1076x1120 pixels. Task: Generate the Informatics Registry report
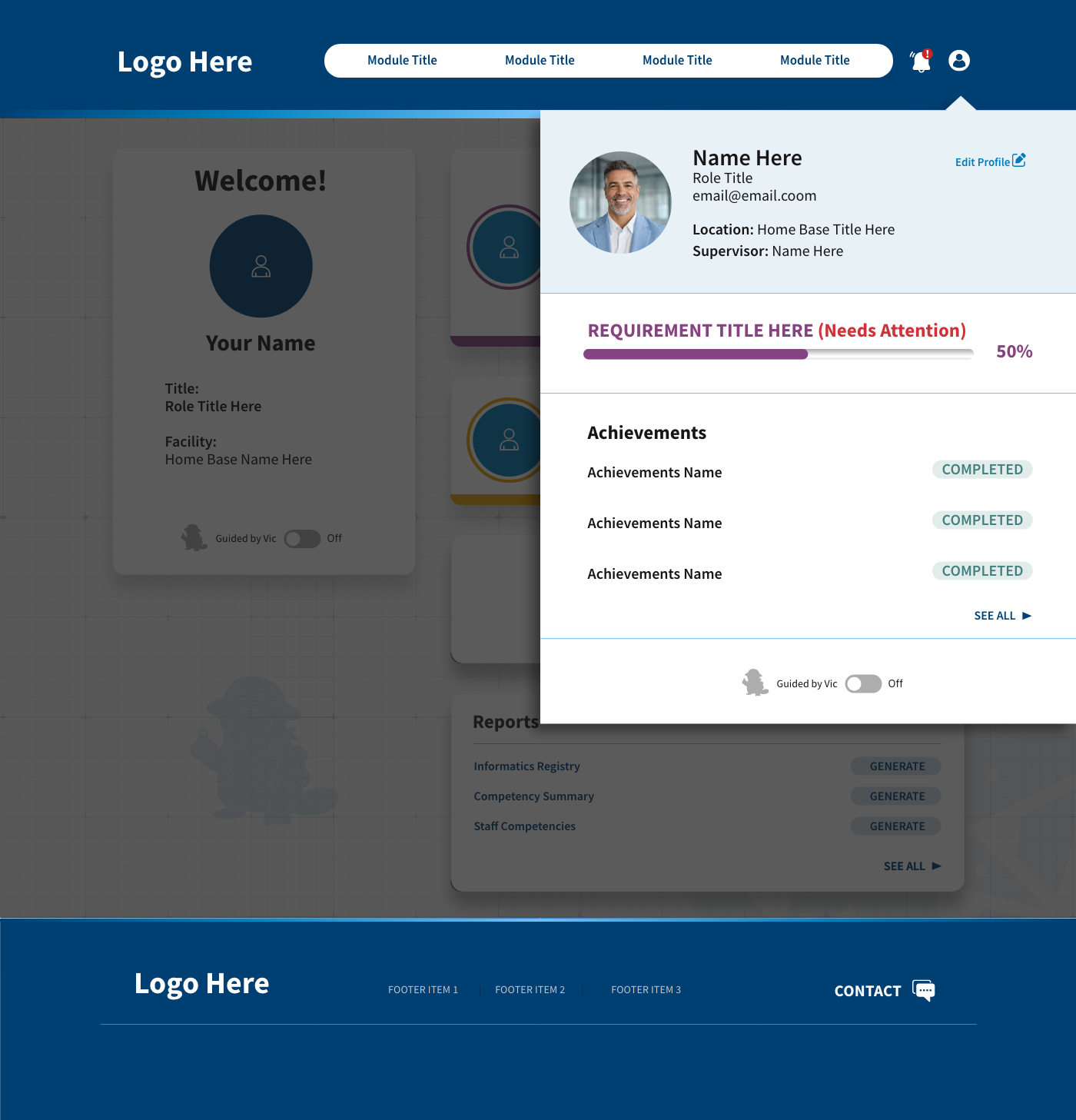click(895, 766)
